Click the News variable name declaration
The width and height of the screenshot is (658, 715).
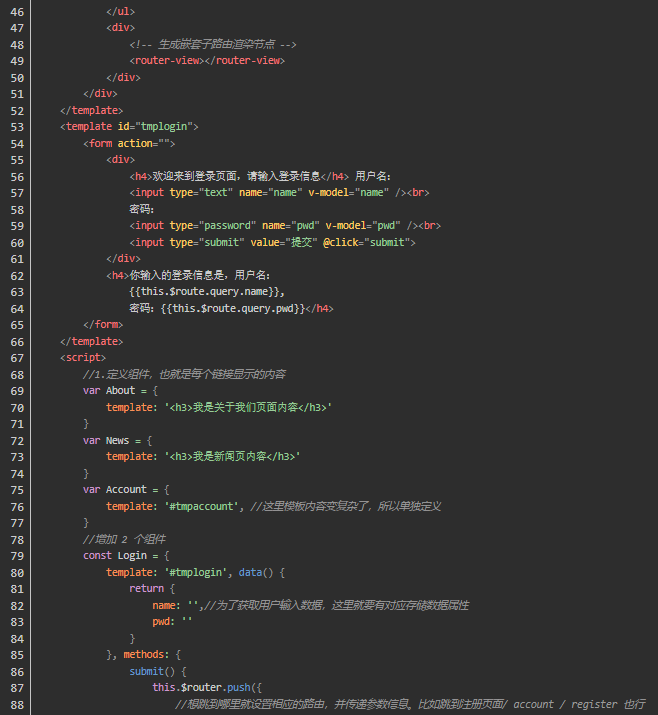(x=118, y=440)
